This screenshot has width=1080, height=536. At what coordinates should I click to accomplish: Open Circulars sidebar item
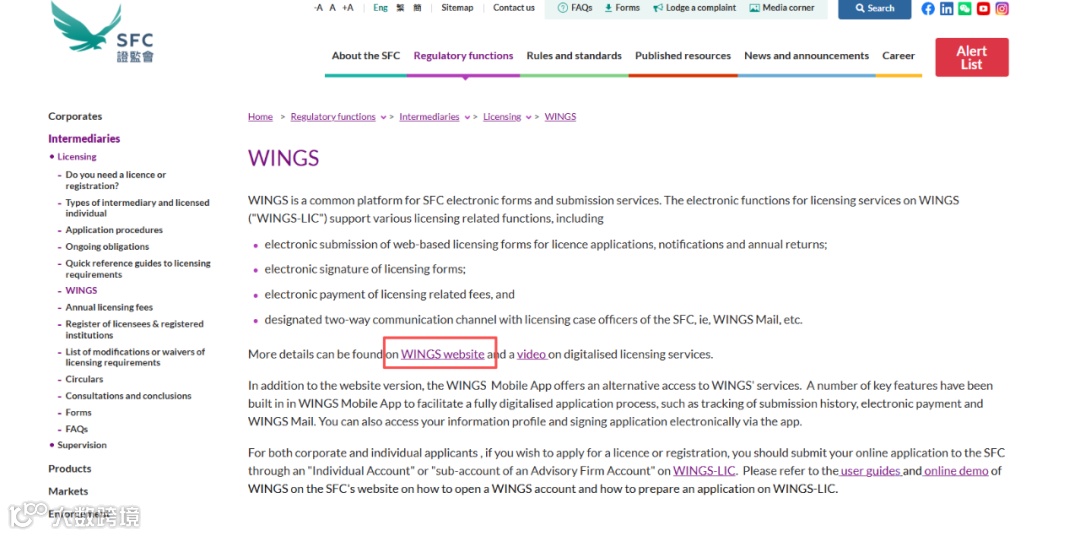[x=84, y=379]
